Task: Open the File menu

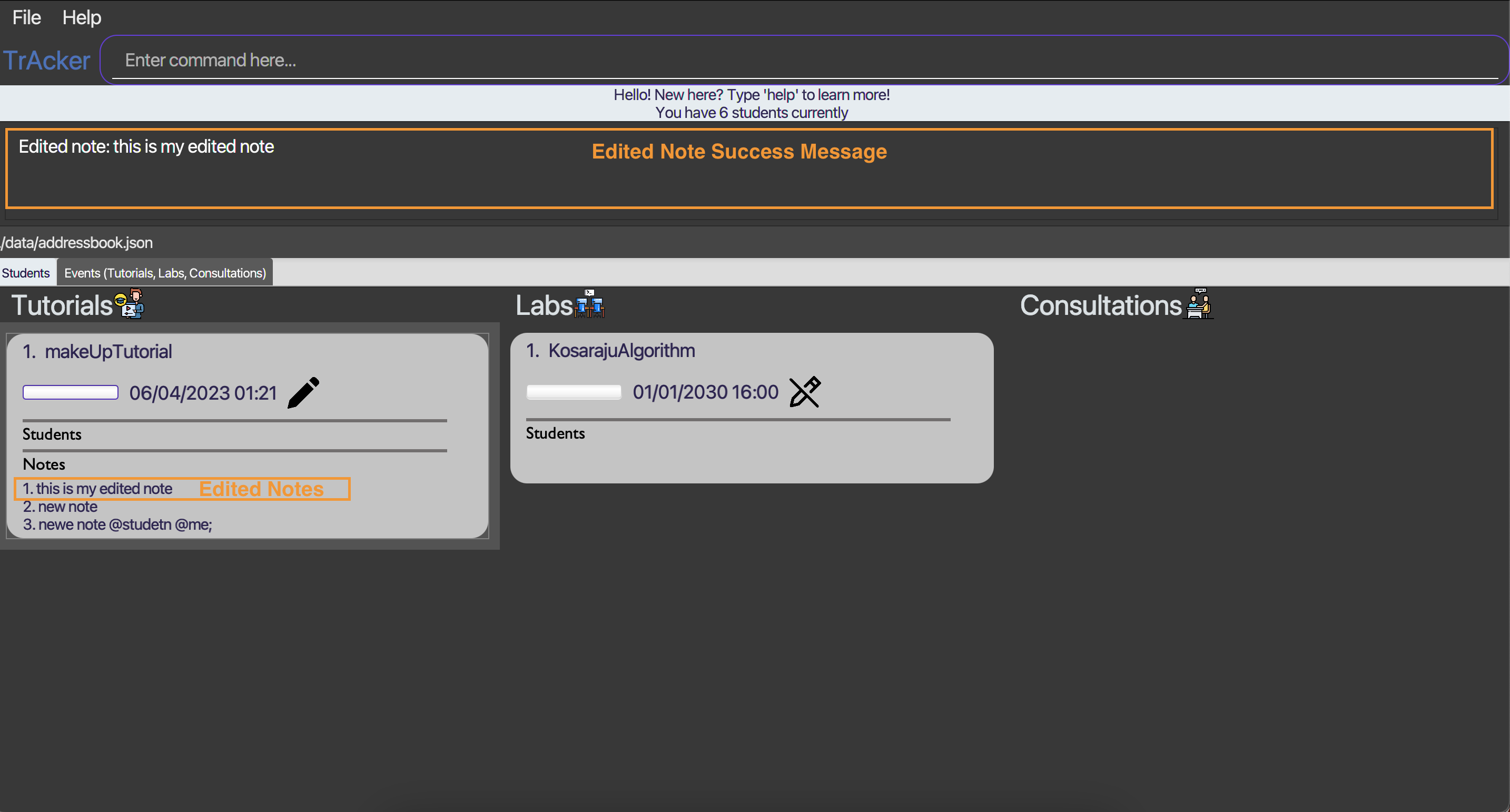Action: [x=26, y=17]
